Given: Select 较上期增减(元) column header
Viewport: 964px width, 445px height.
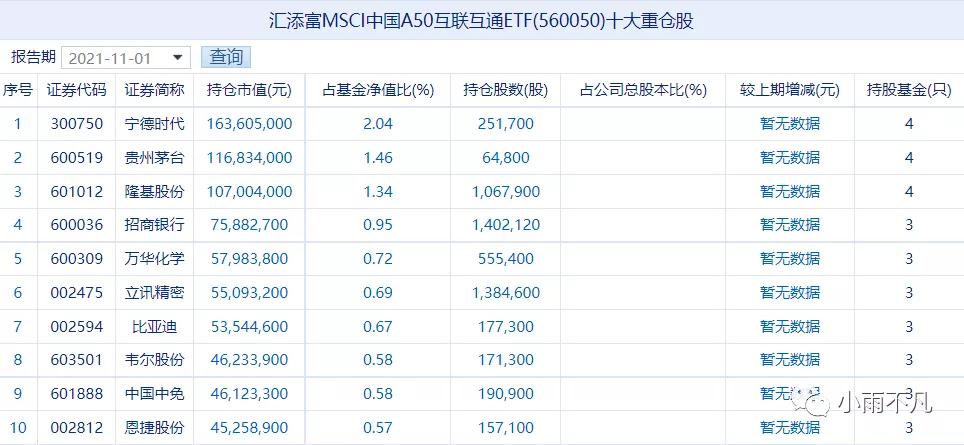Looking at the screenshot, I should 790,90.
